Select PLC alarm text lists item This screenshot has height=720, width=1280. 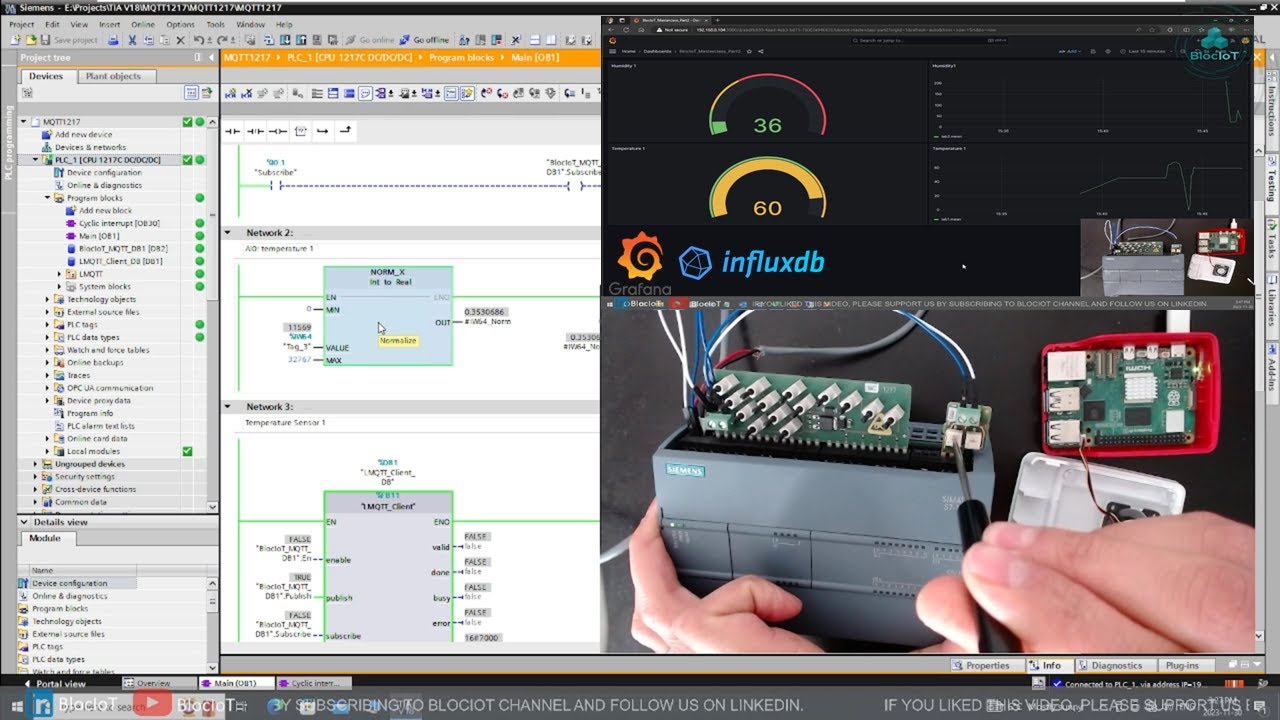pyautogui.click(x=100, y=426)
